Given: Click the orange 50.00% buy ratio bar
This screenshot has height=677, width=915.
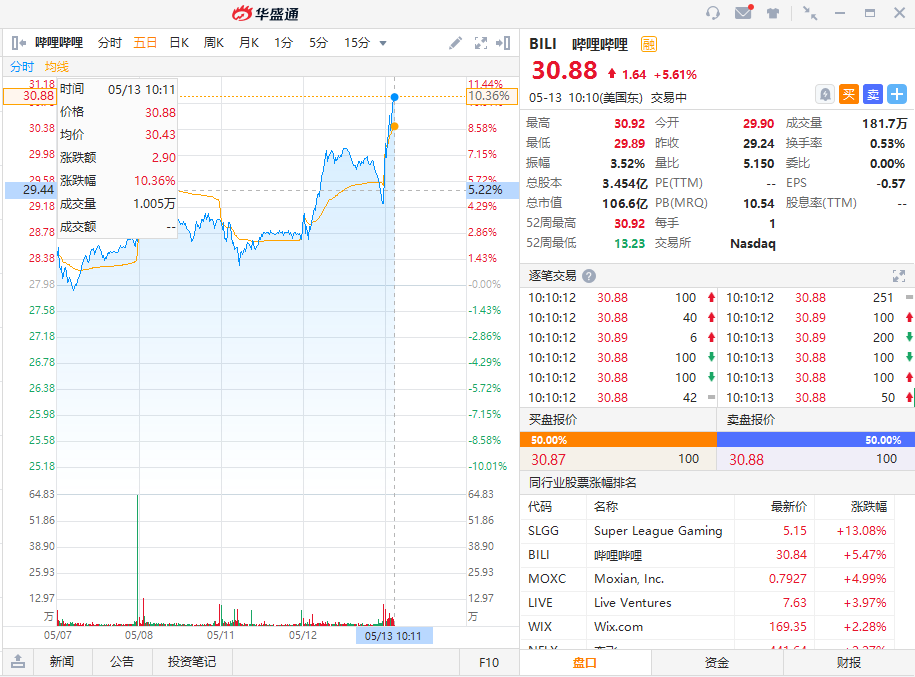Looking at the screenshot, I should (x=618, y=439).
